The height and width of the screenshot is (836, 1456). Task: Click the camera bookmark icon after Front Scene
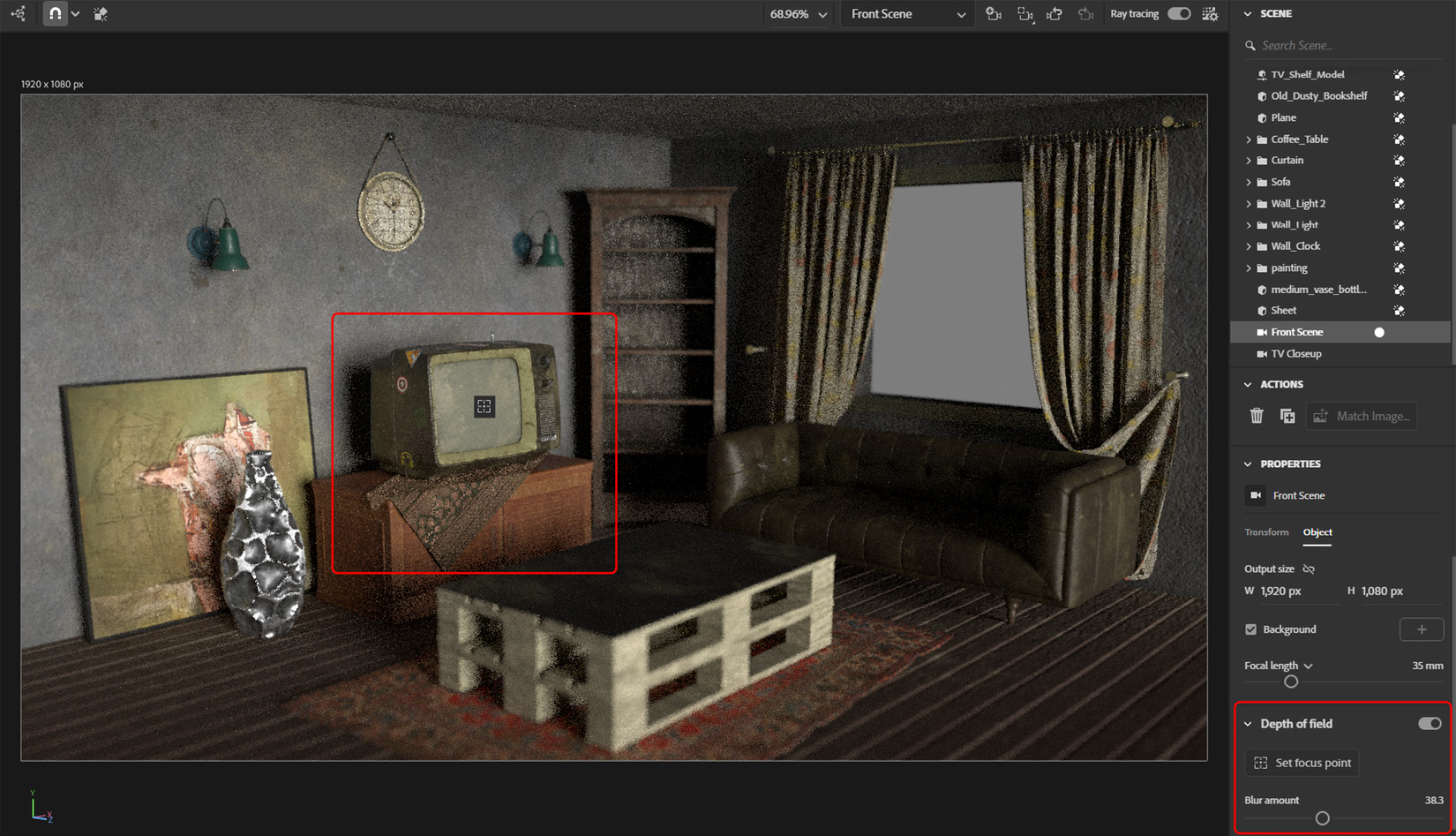pos(994,14)
